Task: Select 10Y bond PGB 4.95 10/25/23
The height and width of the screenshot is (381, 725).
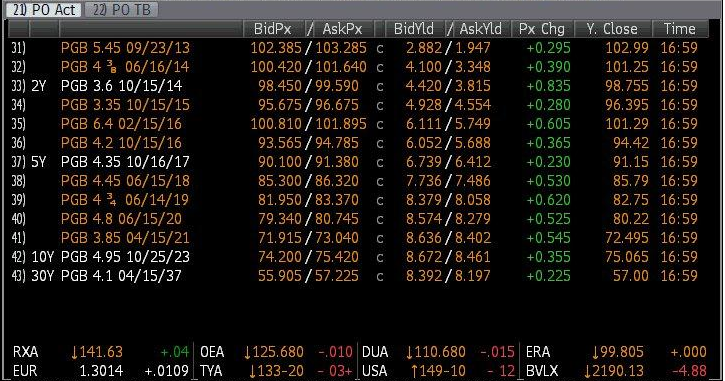Action: [x=125, y=257]
